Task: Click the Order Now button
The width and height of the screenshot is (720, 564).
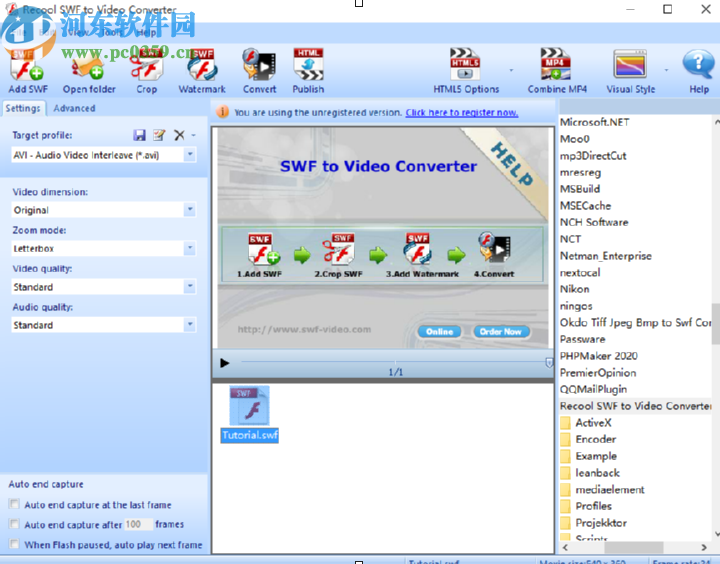Action: pos(501,332)
